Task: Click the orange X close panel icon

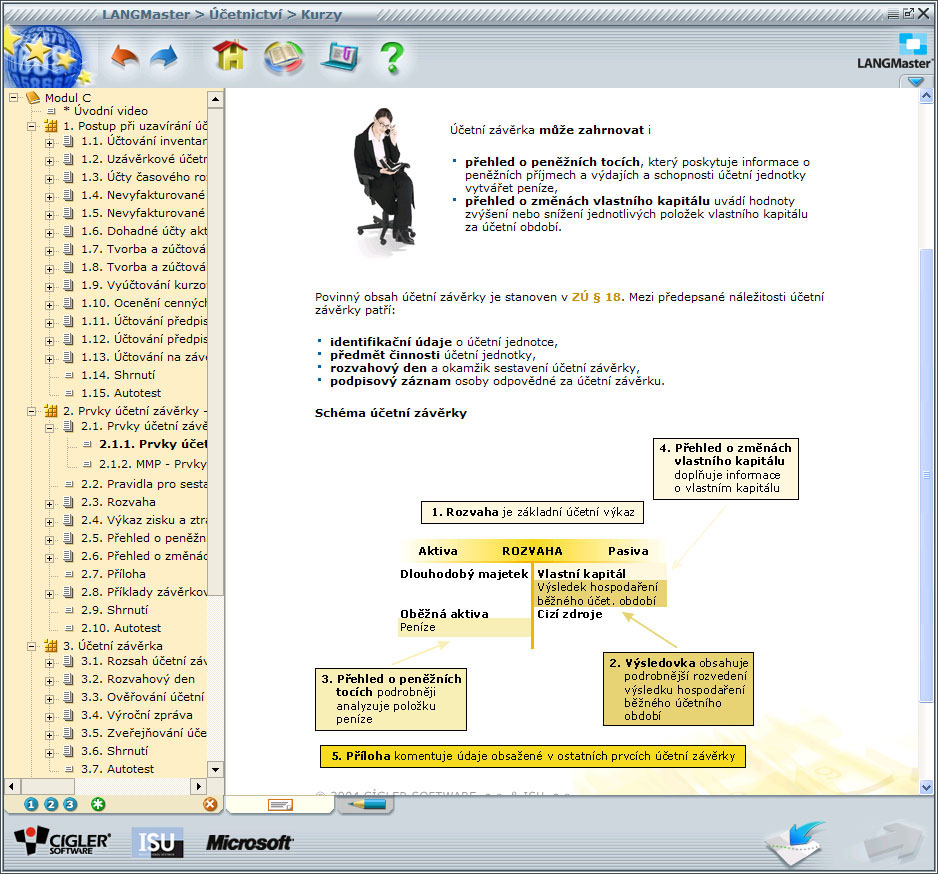Action: coord(210,805)
